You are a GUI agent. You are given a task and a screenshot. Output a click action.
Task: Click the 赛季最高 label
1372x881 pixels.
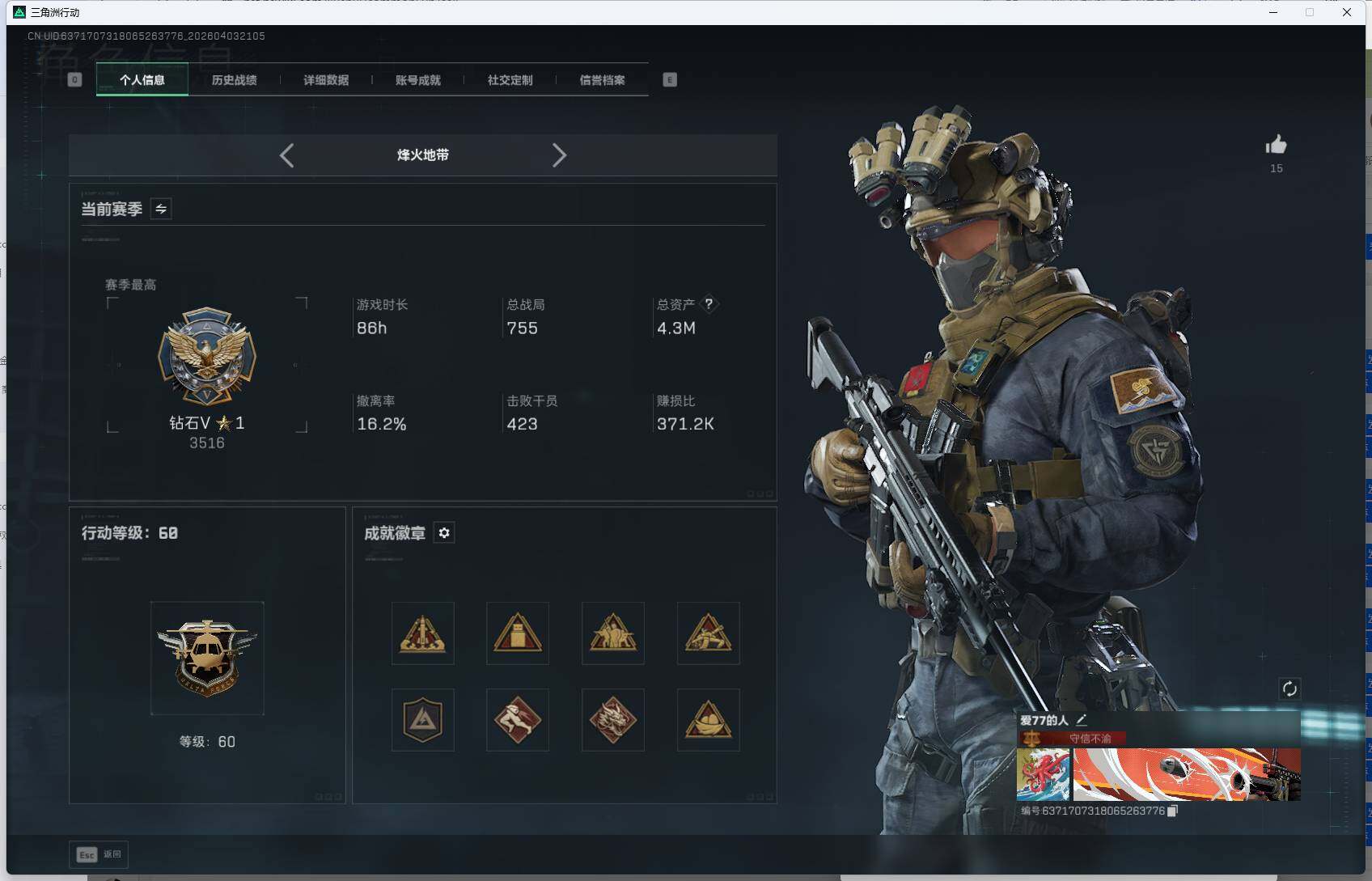131,285
